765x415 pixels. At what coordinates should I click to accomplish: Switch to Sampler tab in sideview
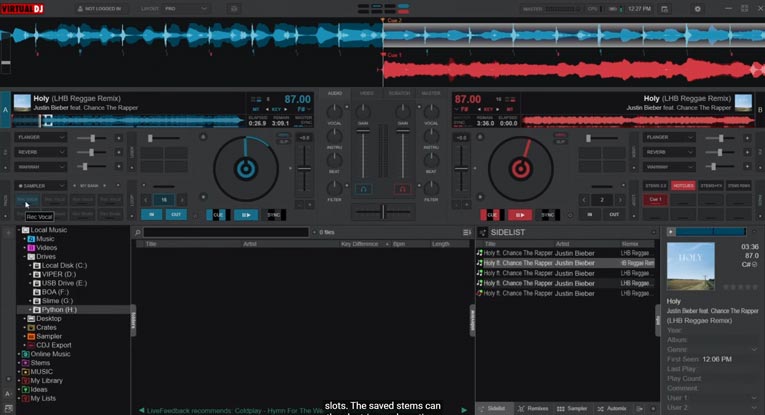point(572,409)
